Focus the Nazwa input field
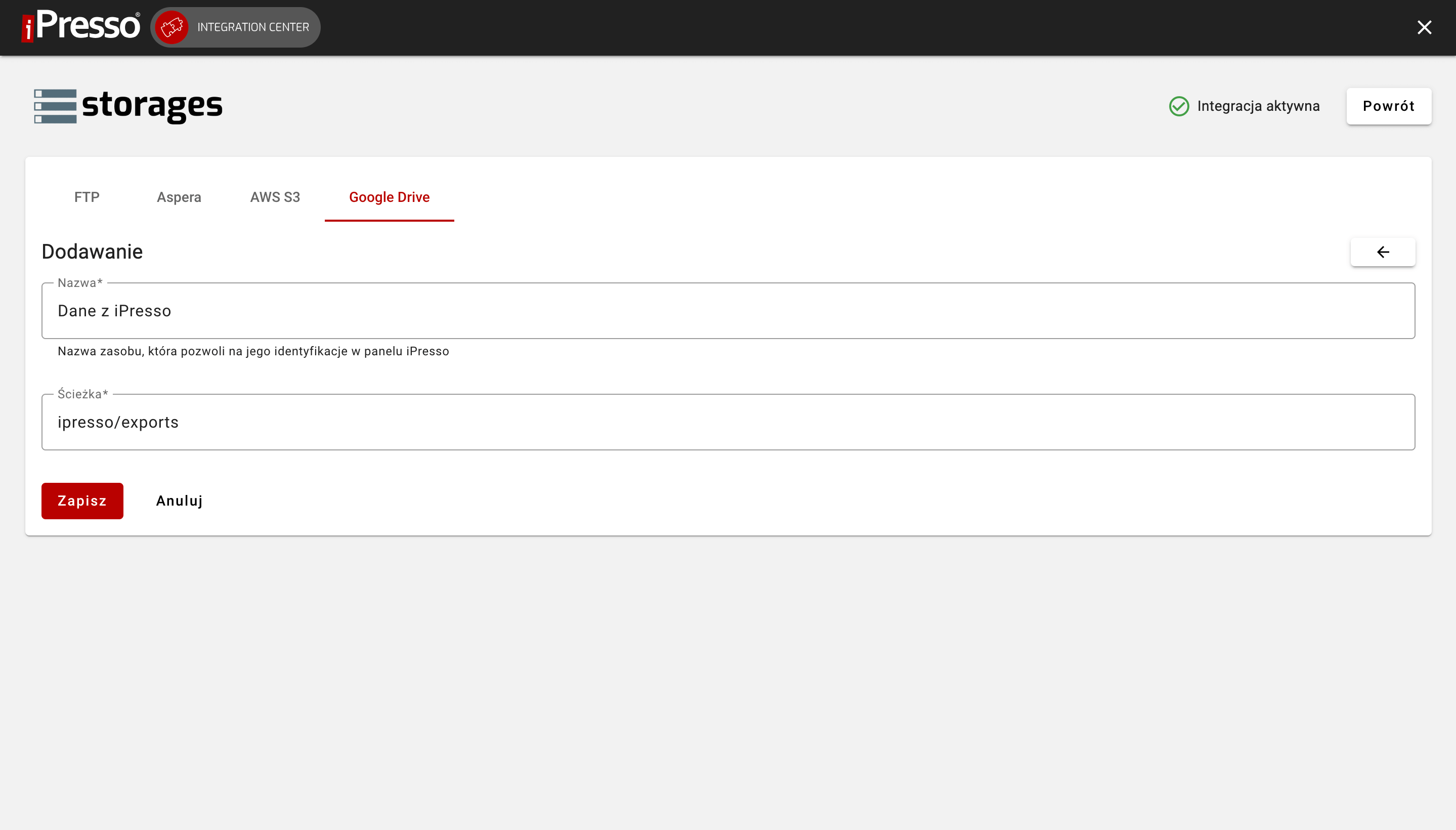Image resolution: width=1456 pixels, height=830 pixels. 727,311
